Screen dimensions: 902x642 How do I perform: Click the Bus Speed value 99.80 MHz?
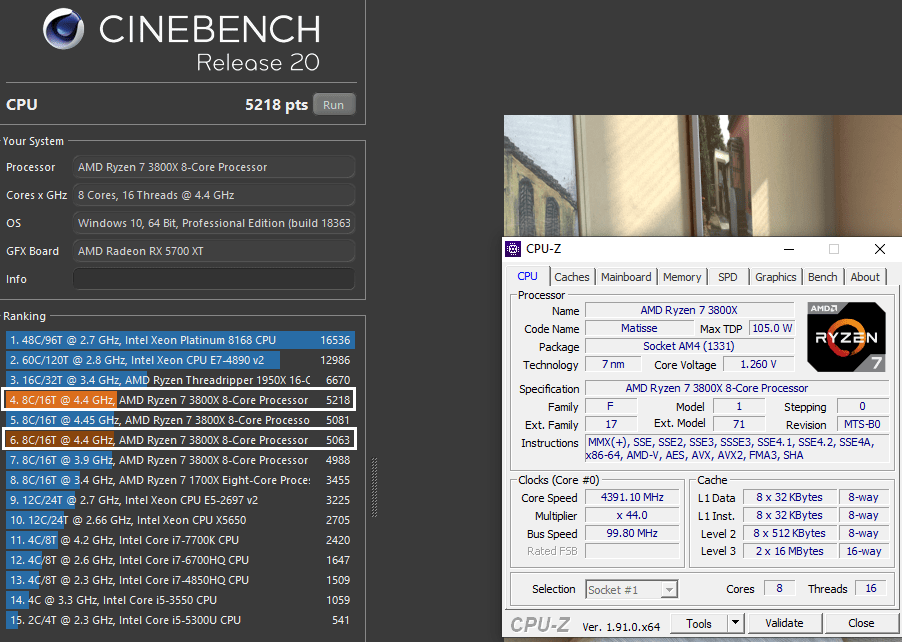[632, 533]
